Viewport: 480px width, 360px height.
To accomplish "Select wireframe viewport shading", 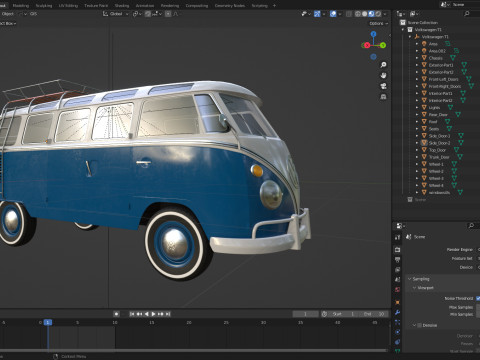I will click(x=358, y=14).
